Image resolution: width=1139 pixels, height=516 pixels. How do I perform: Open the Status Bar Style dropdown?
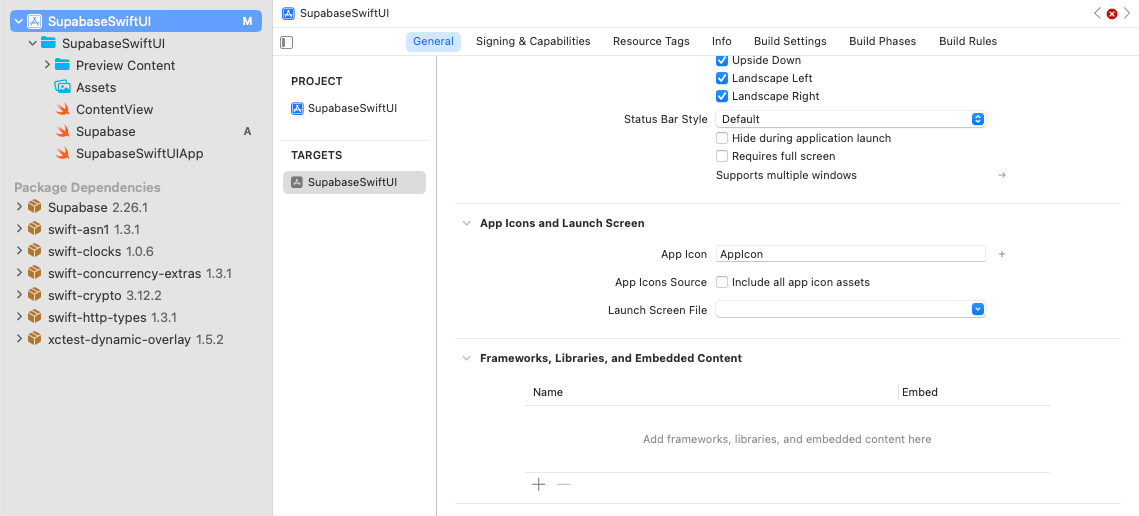click(x=851, y=119)
